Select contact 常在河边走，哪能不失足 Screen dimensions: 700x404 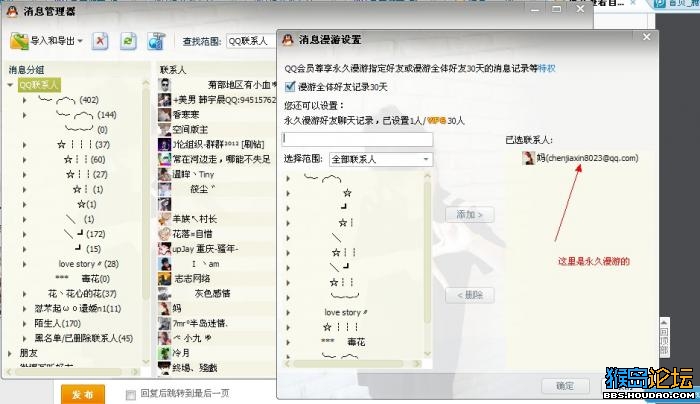(221, 159)
